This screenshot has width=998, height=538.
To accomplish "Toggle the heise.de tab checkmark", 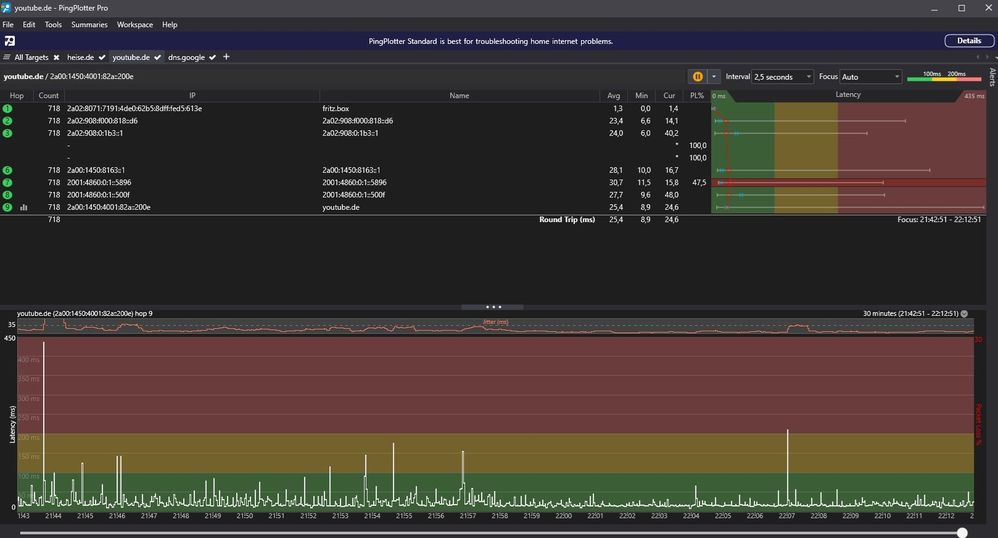I will 102,57.
